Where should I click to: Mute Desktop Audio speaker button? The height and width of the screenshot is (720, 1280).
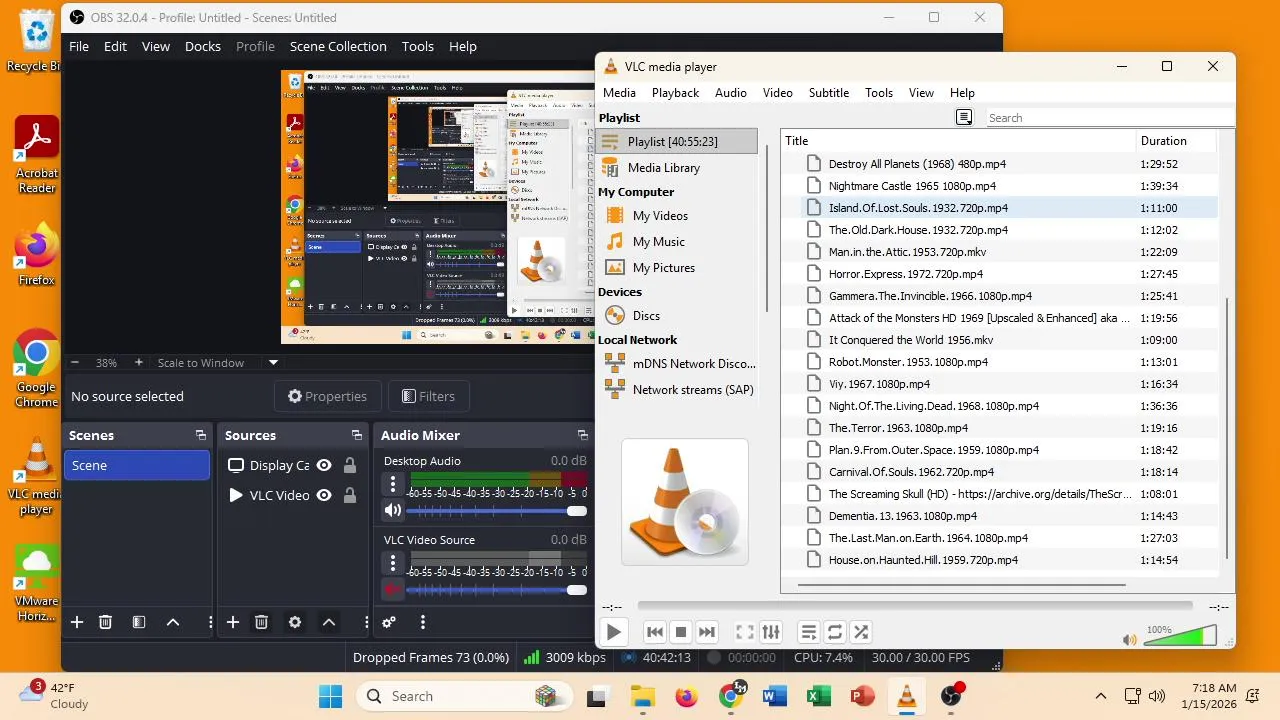click(393, 510)
